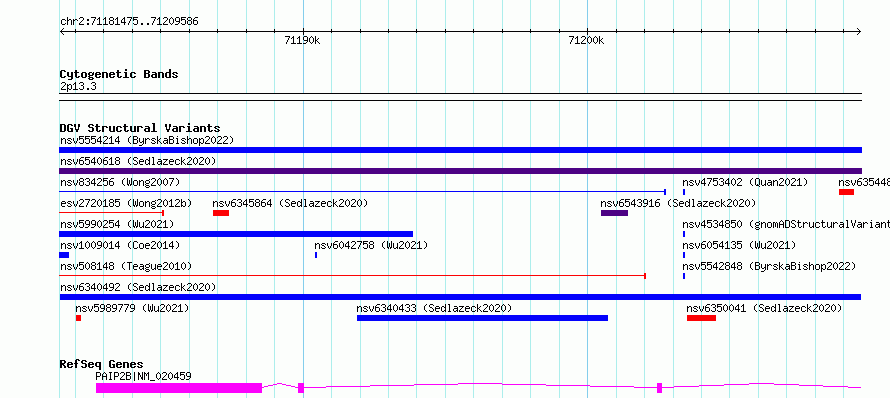This screenshot has width=890, height=398.
Task: Click the Cytogenetic Bands track title
Action: click(119, 74)
